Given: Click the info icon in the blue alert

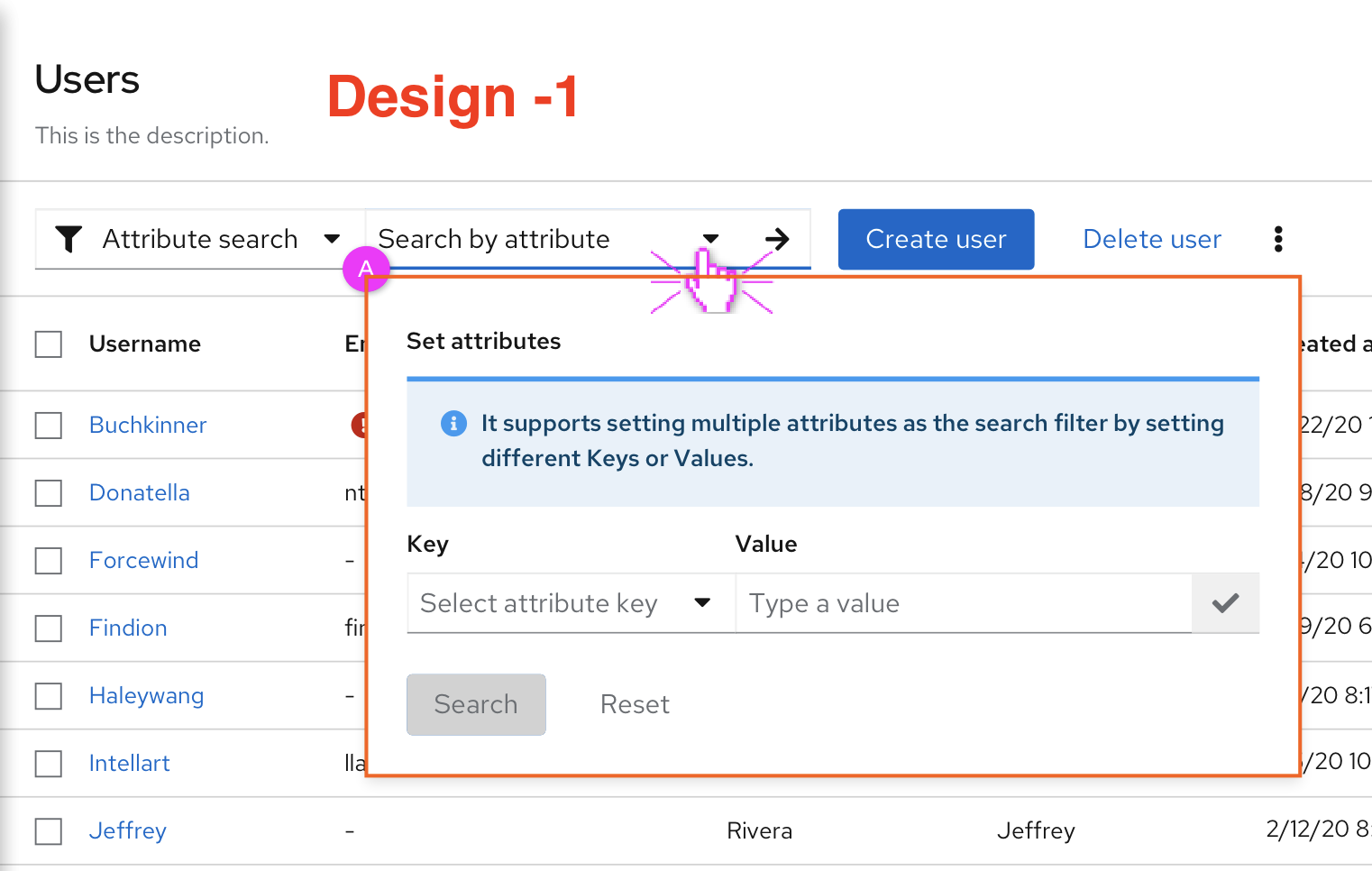Looking at the screenshot, I should tap(453, 423).
